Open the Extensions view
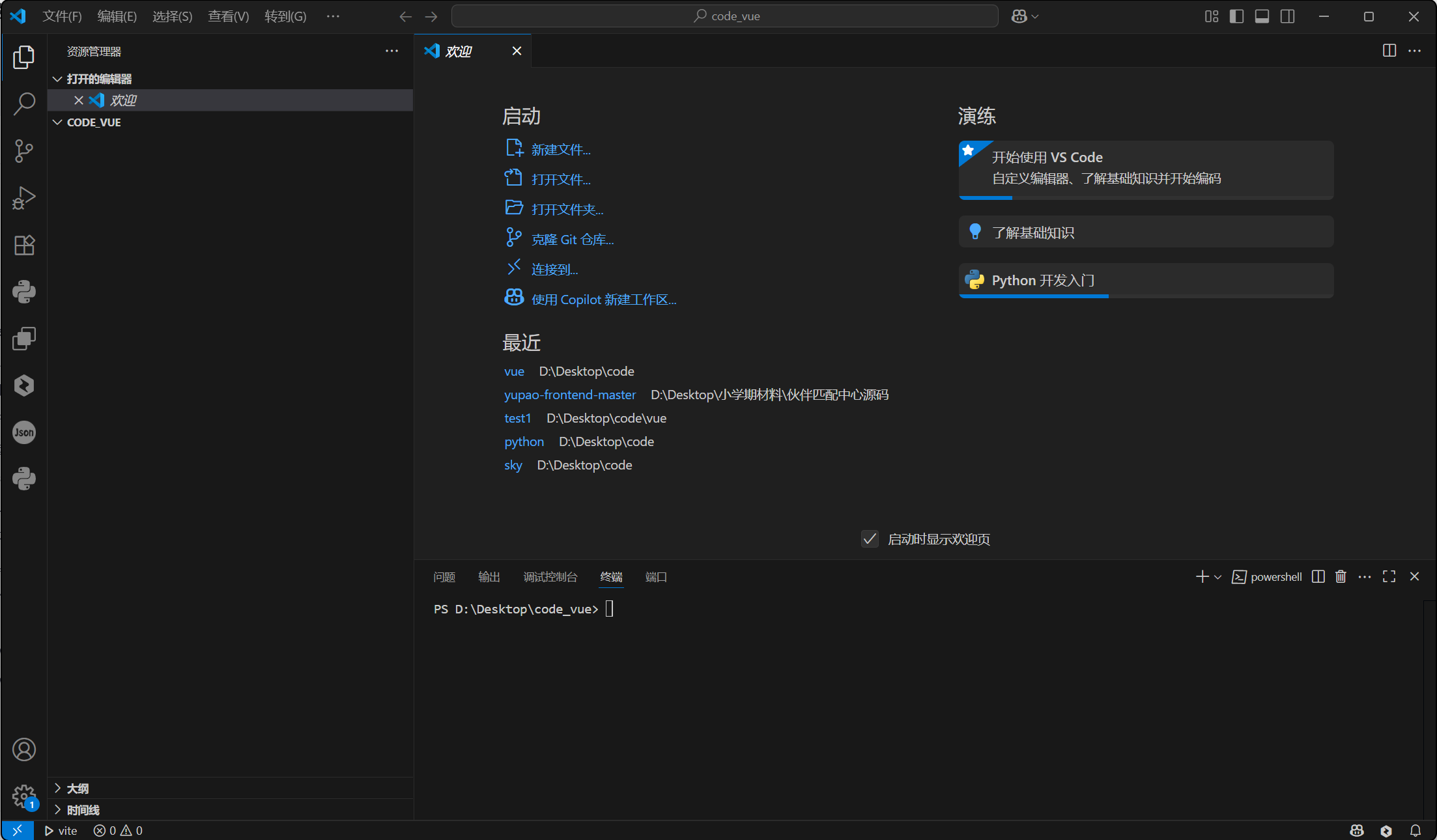Viewport: 1437px width, 840px height. click(x=23, y=245)
